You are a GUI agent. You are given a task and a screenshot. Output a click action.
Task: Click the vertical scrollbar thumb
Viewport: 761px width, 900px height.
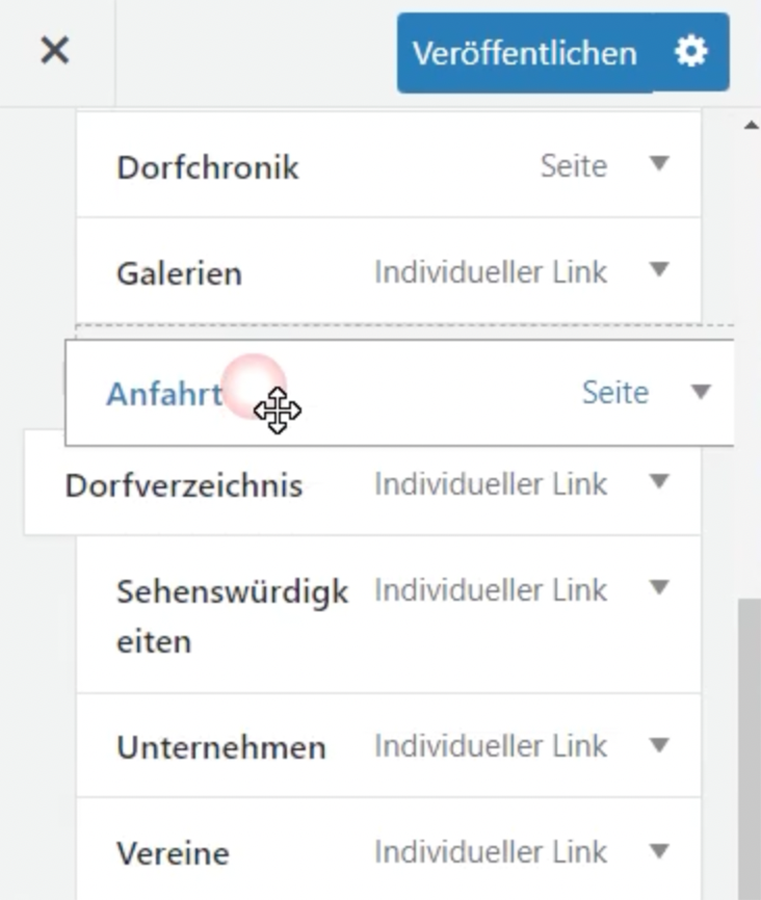(x=749, y=750)
